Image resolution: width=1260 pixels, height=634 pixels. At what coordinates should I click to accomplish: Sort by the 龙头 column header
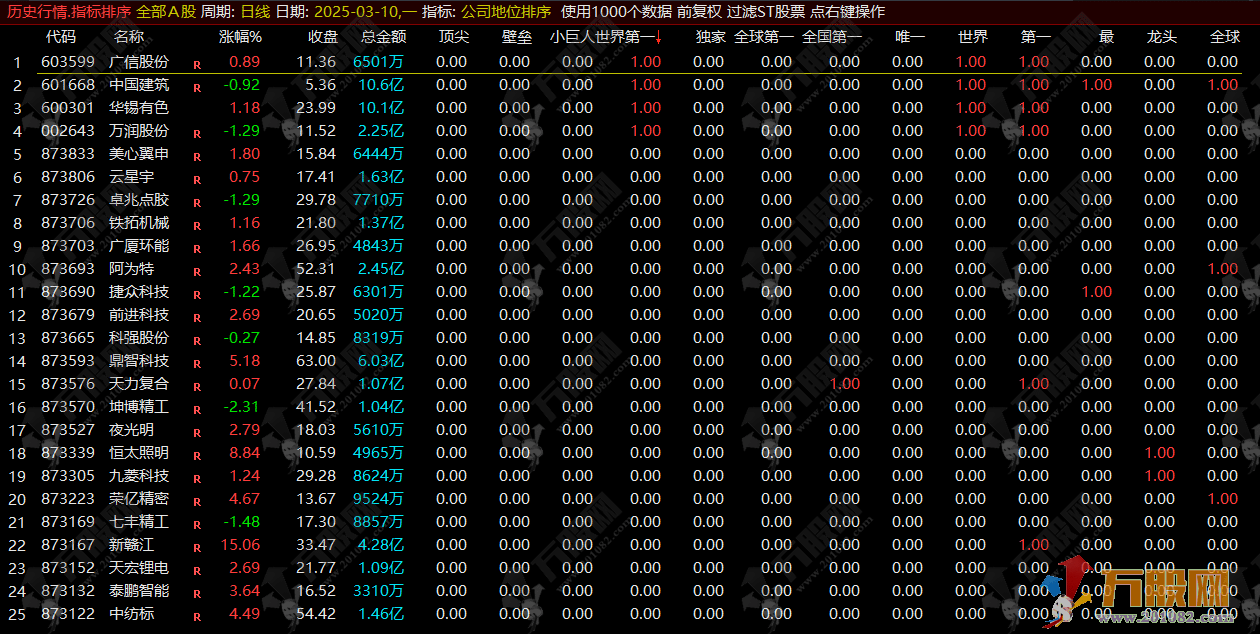click(1162, 37)
